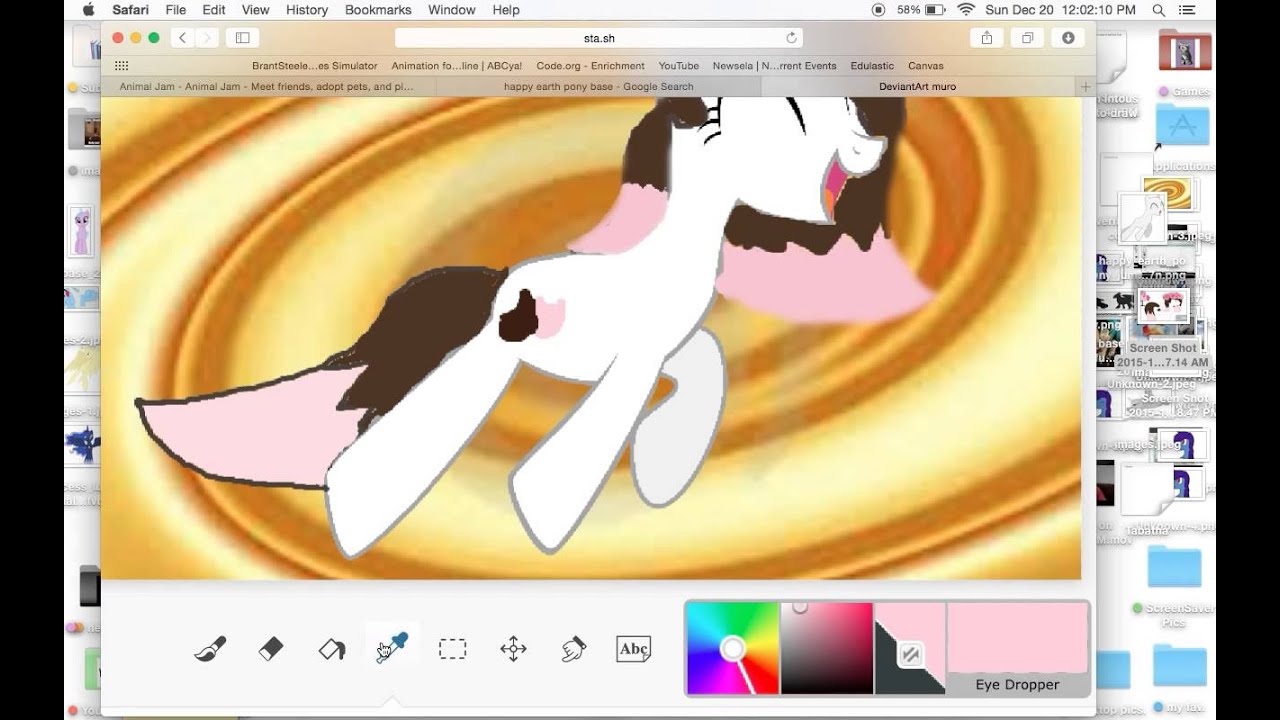
Task: Choose the Abc text tool
Action: pyautogui.click(x=634, y=649)
